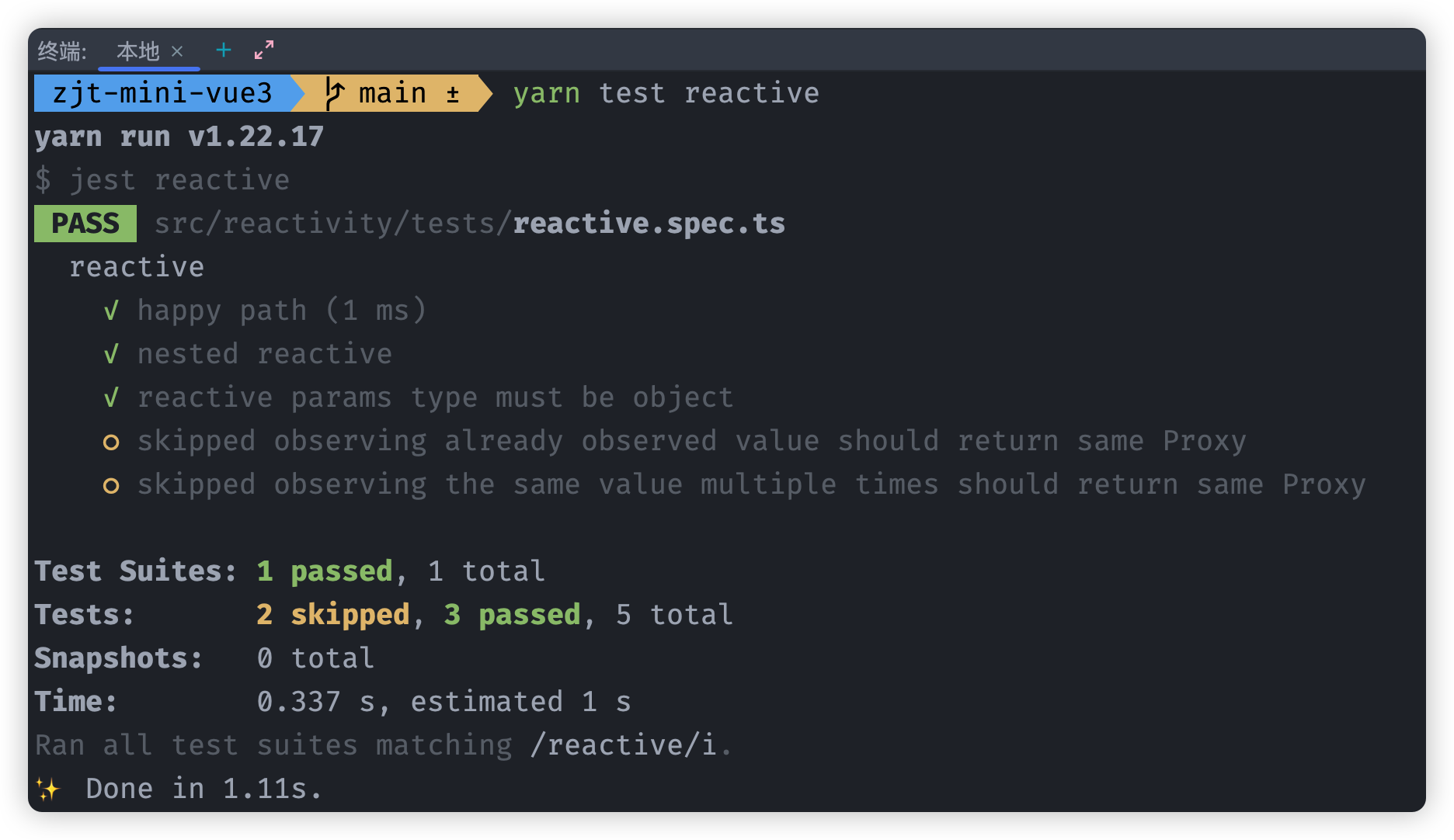Open the reactive.spec.ts file path link
Viewport: 1454px width, 840px height.
(x=470, y=224)
